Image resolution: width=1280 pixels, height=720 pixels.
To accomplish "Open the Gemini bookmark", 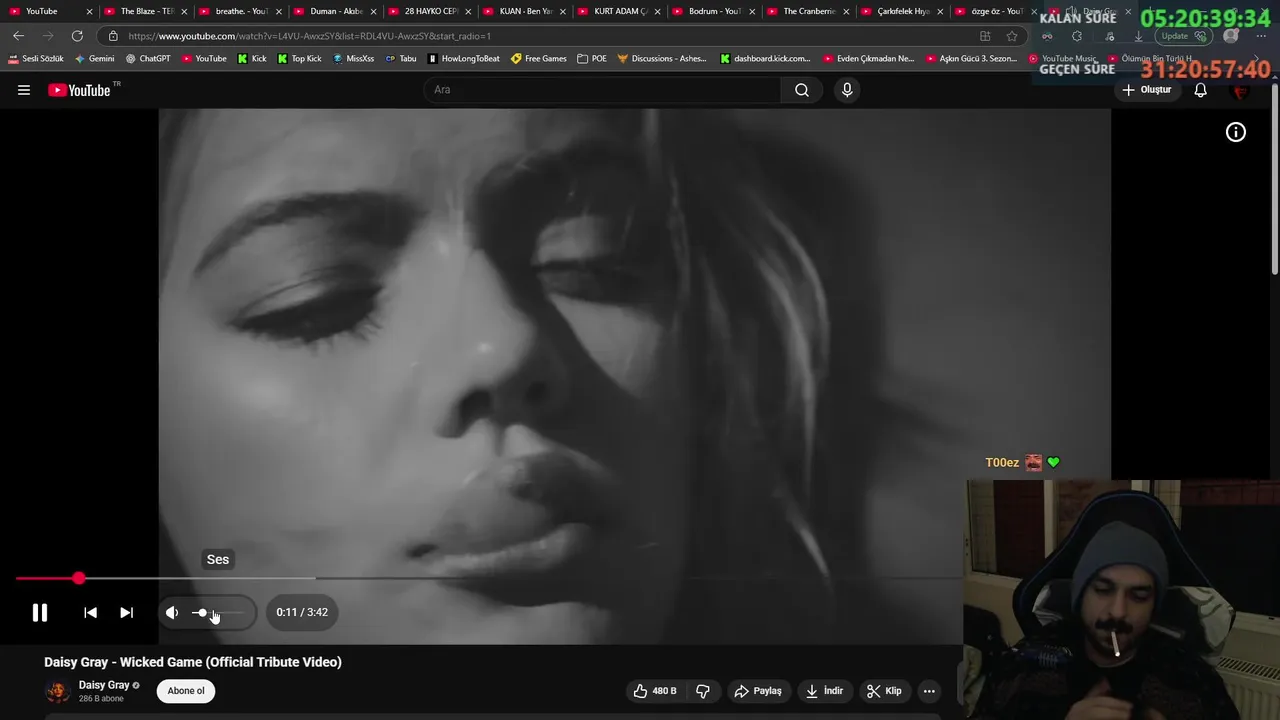I will pos(95,59).
